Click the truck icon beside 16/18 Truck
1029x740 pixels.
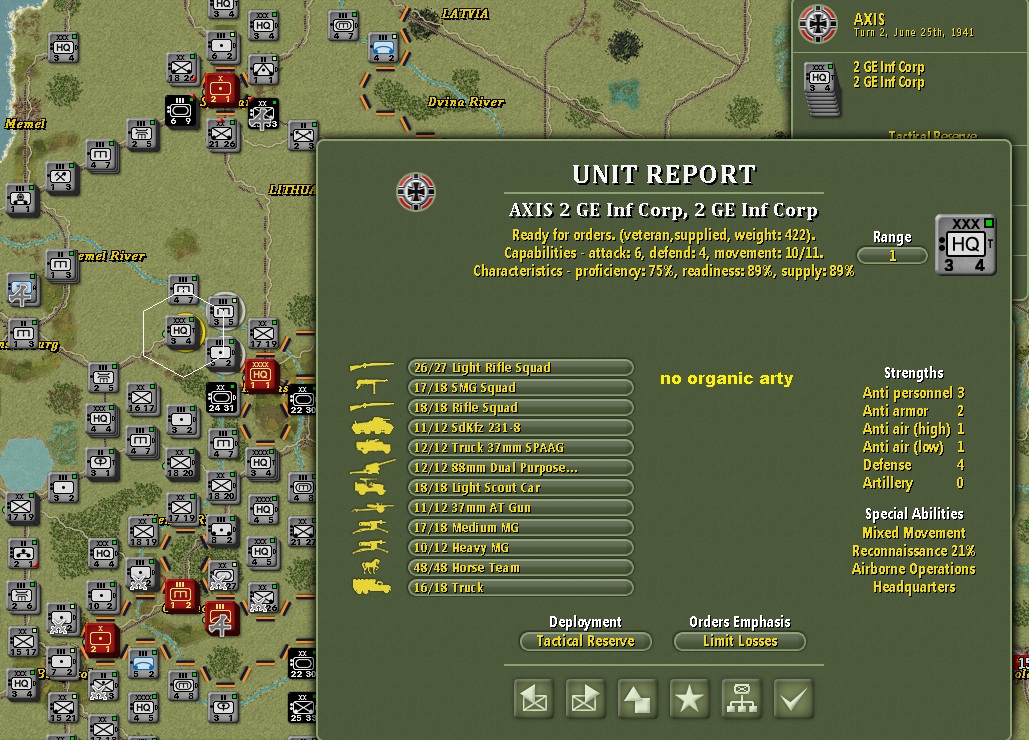[372, 586]
